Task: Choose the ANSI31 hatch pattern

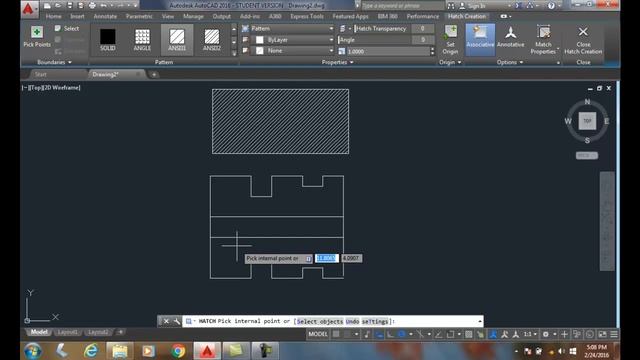Action: pyautogui.click(x=177, y=40)
